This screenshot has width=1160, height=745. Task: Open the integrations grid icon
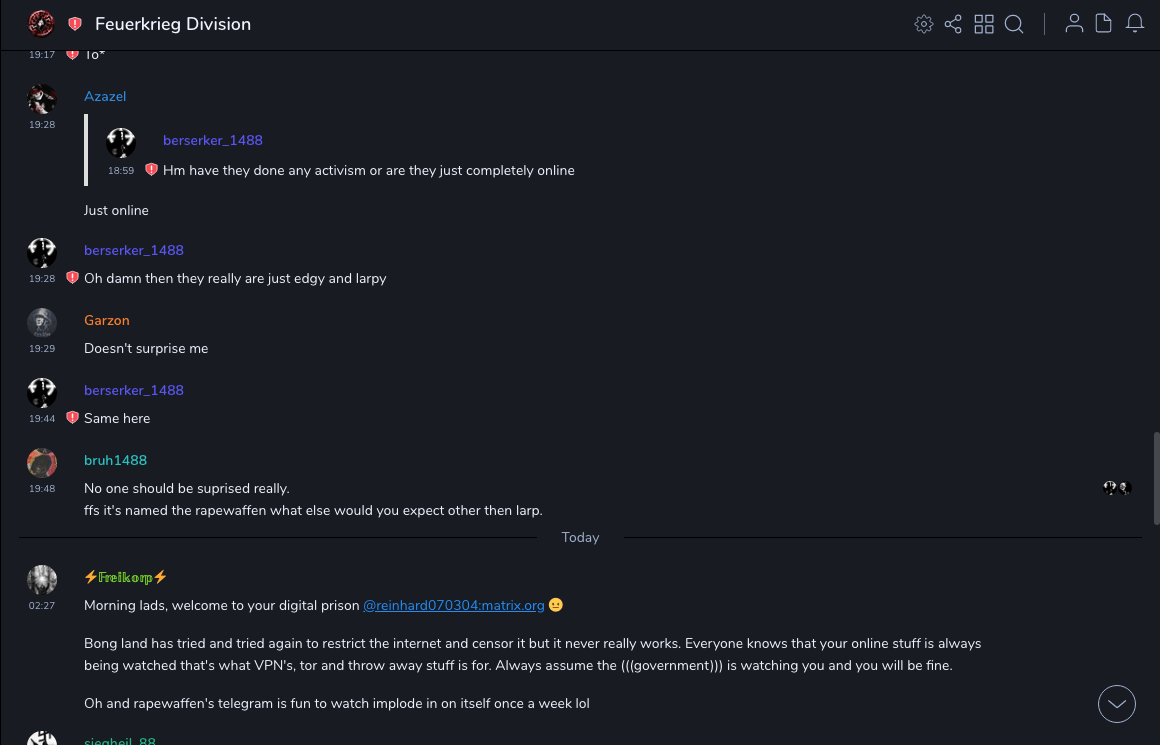(x=984, y=24)
